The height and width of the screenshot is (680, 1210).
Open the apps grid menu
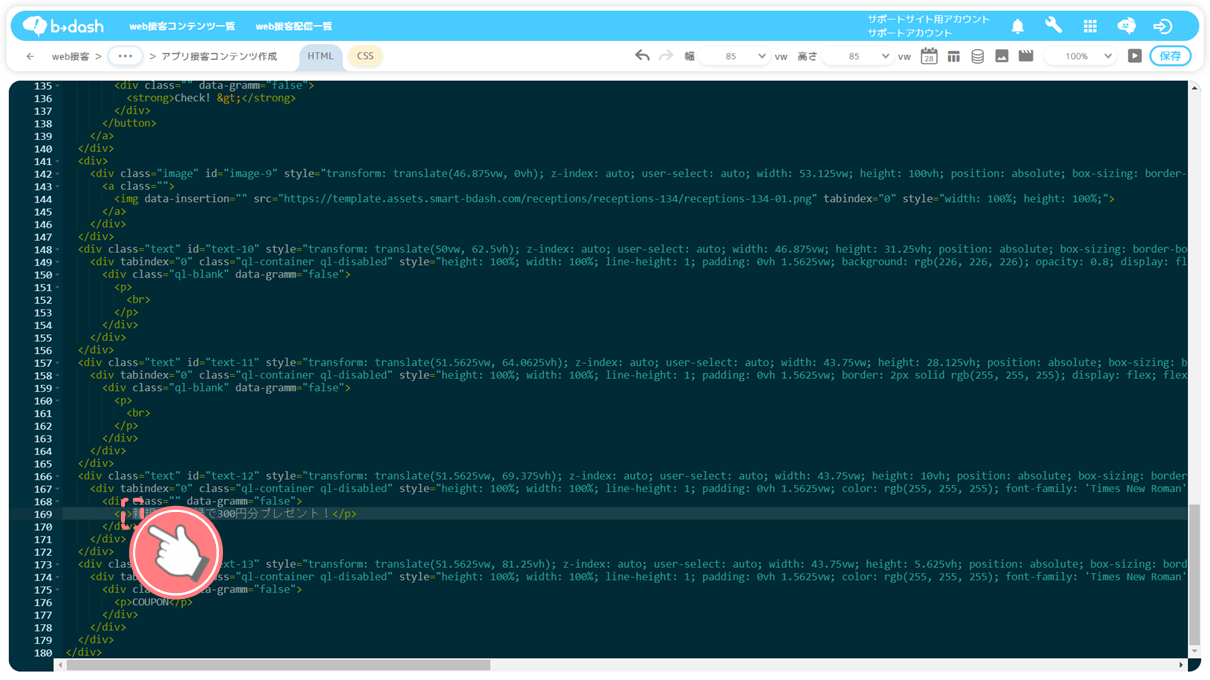click(1090, 26)
